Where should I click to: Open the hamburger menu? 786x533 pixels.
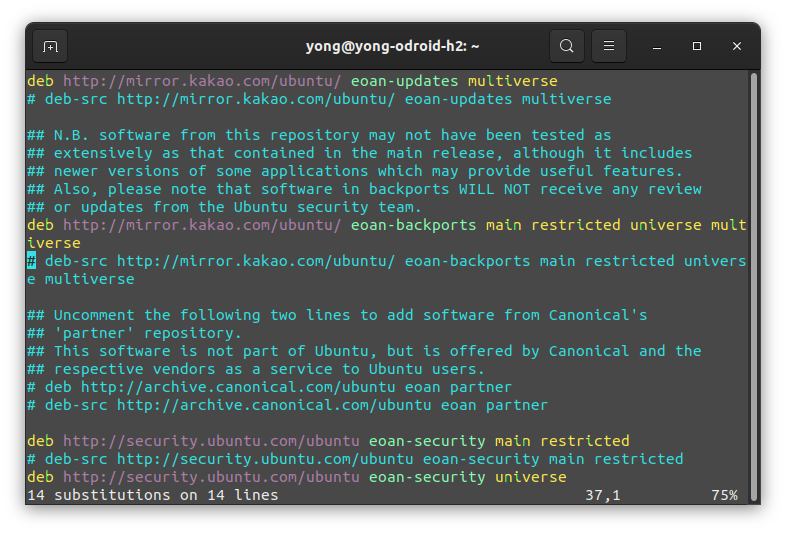click(x=609, y=46)
